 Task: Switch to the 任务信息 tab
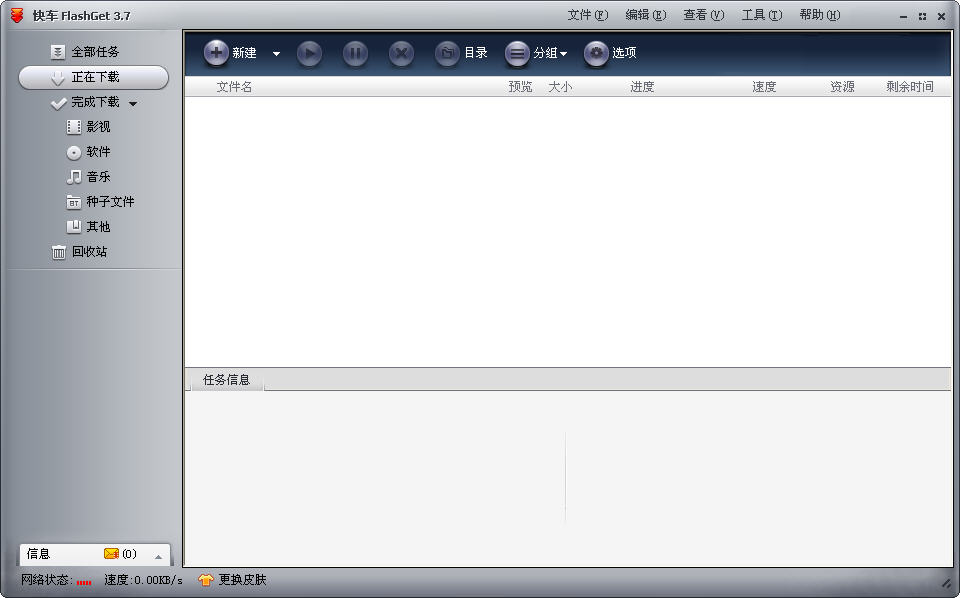[226, 381]
